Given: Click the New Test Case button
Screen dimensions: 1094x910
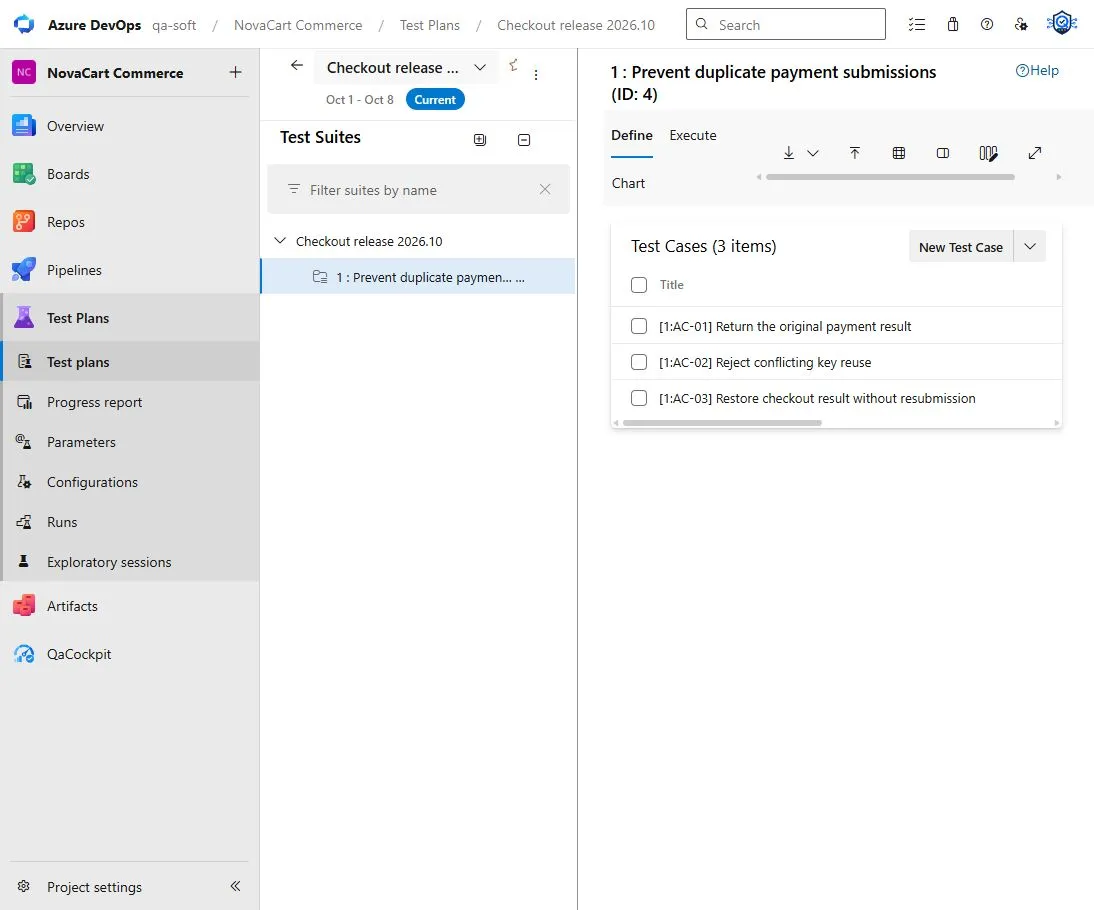Looking at the screenshot, I should [x=961, y=246].
